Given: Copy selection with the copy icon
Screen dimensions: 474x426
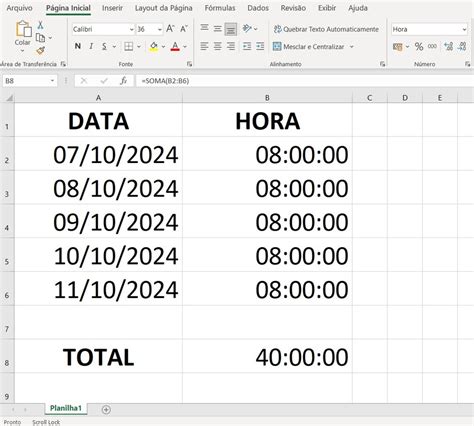Looking at the screenshot, I should click(40, 38).
